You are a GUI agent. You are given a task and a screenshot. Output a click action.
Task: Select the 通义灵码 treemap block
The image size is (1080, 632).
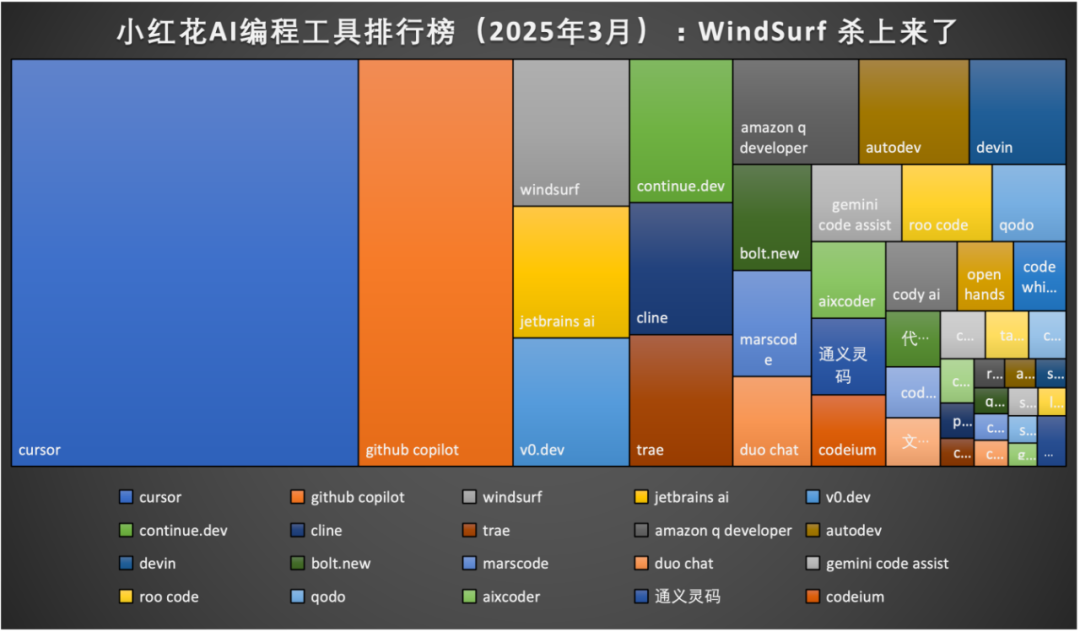[849, 357]
